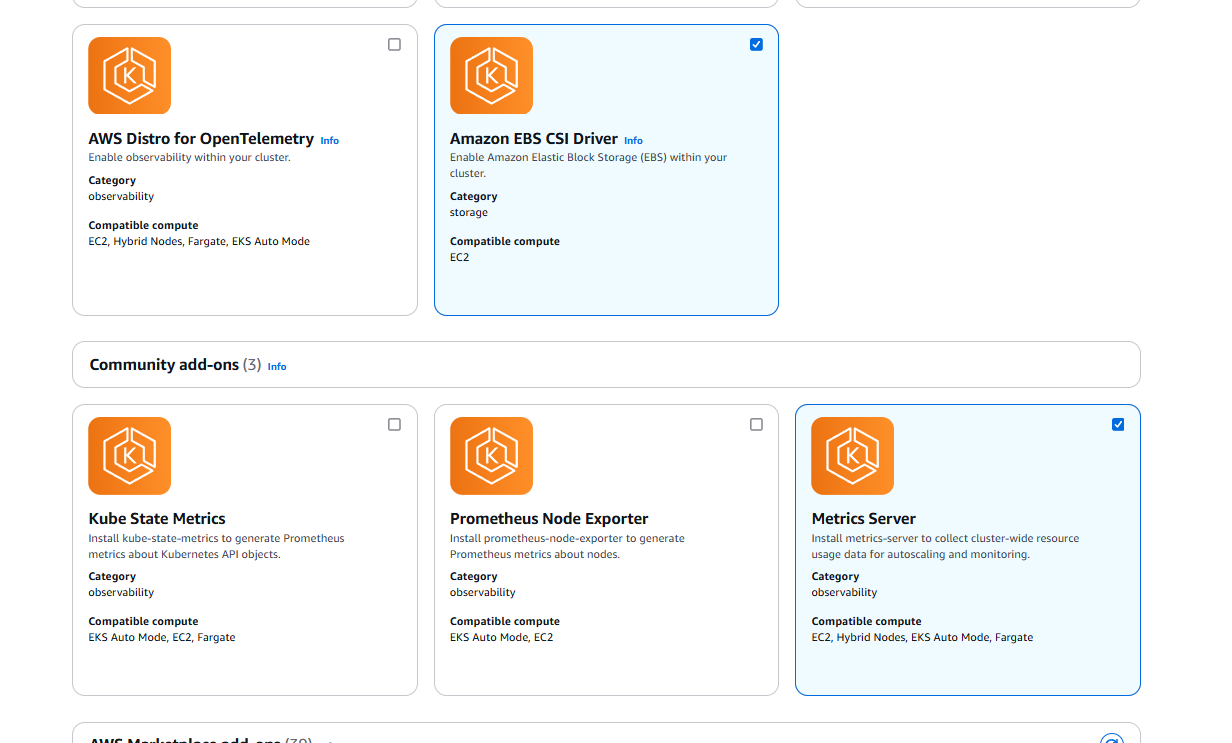The width and height of the screenshot is (1232, 743).
Task: Click the 'Install kube-state-metrics to generate' description
Action: click(x=216, y=546)
